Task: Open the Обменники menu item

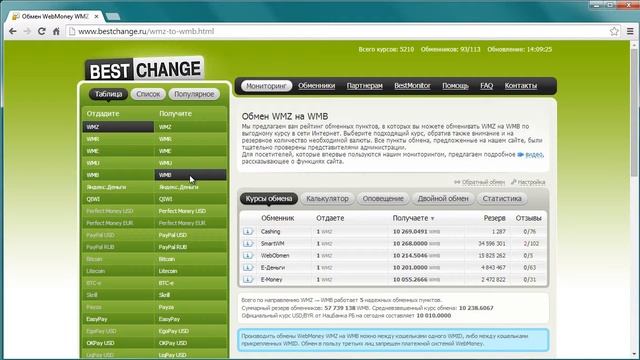Action: (x=316, y=86)
